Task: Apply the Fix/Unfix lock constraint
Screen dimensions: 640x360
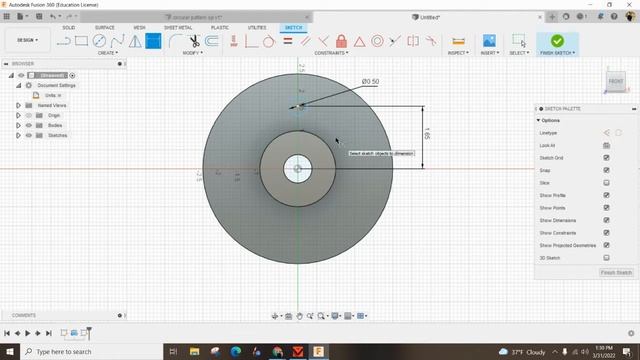Action: pos(341,41)
